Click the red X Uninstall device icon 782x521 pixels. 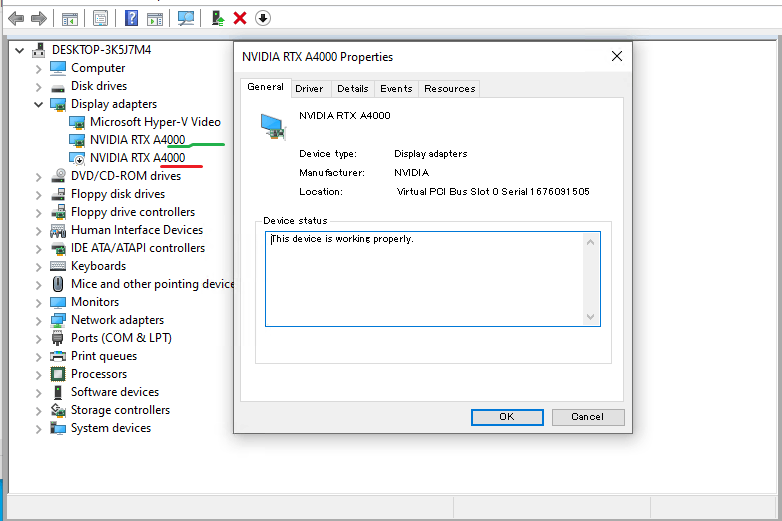[240, 18]
